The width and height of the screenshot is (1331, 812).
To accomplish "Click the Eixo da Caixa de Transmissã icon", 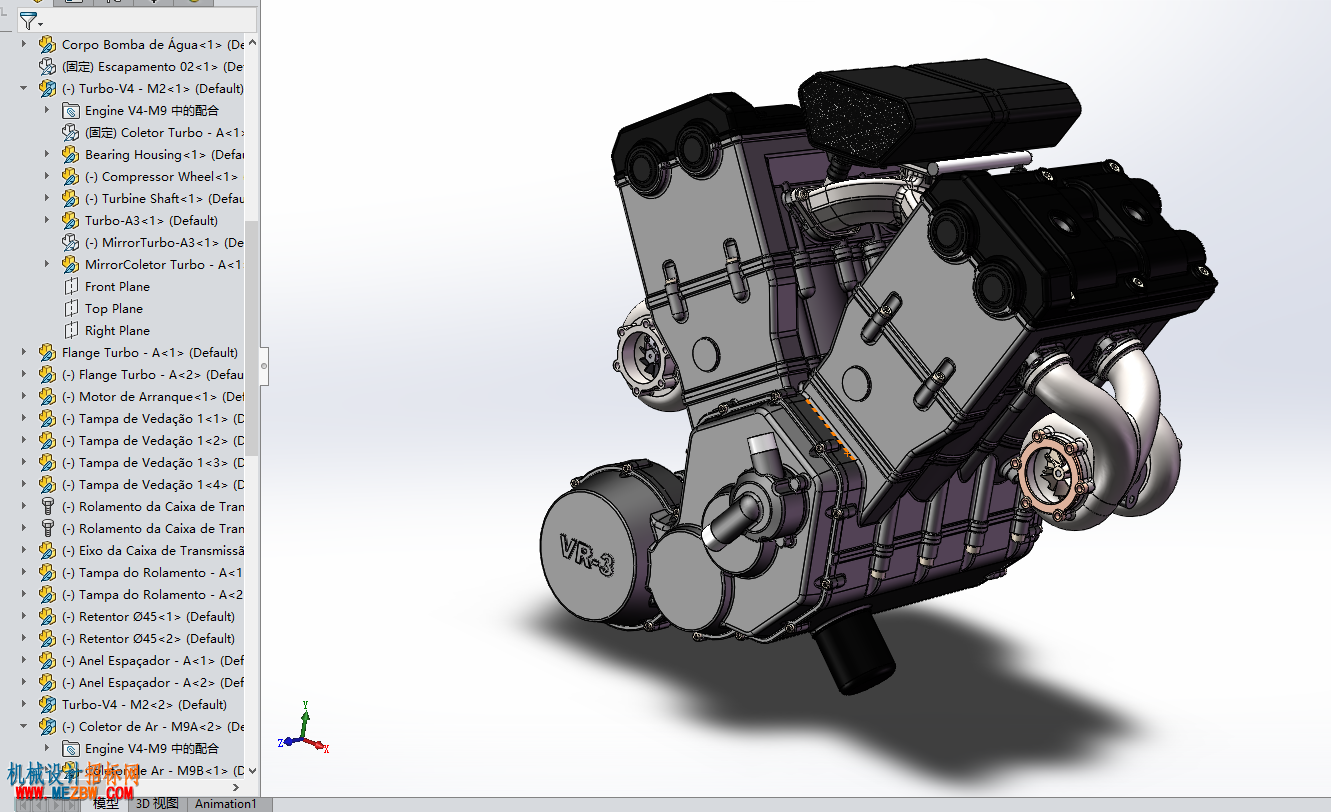I will click(47, 550).
